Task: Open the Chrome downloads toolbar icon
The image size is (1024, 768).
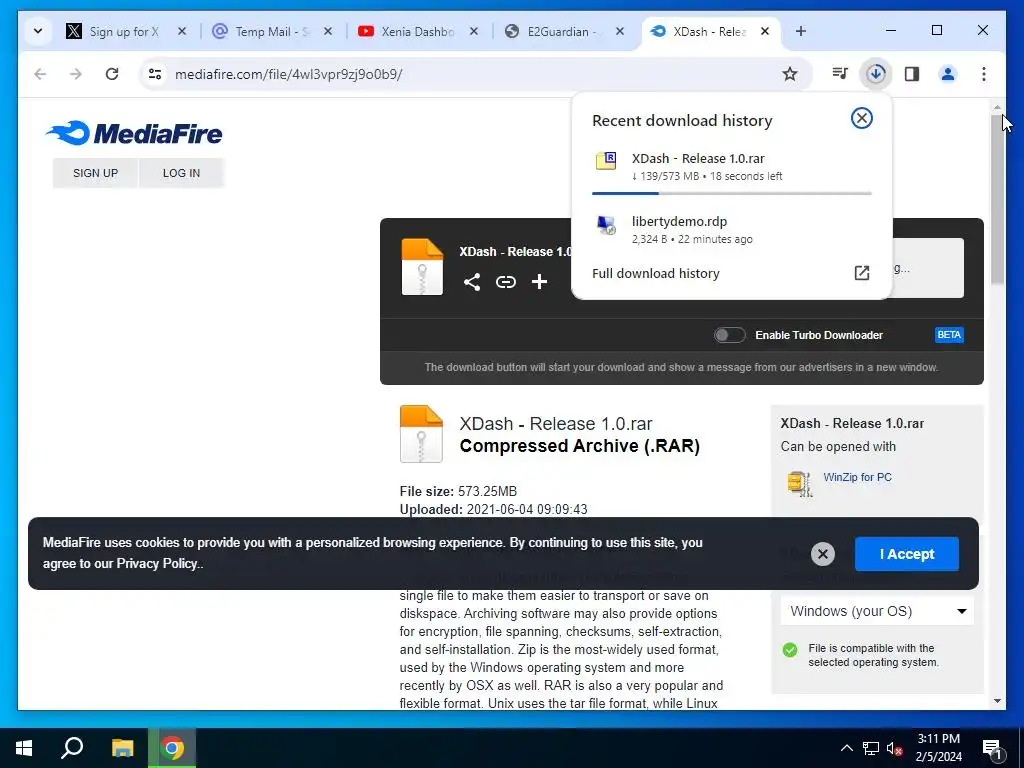Action: 876,74
